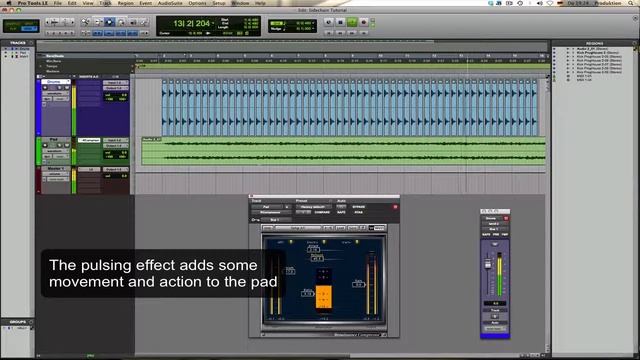Open the key input Bus 1 selector
The image size is (640, 360).
pyautogui.click(x=276, y=220)
